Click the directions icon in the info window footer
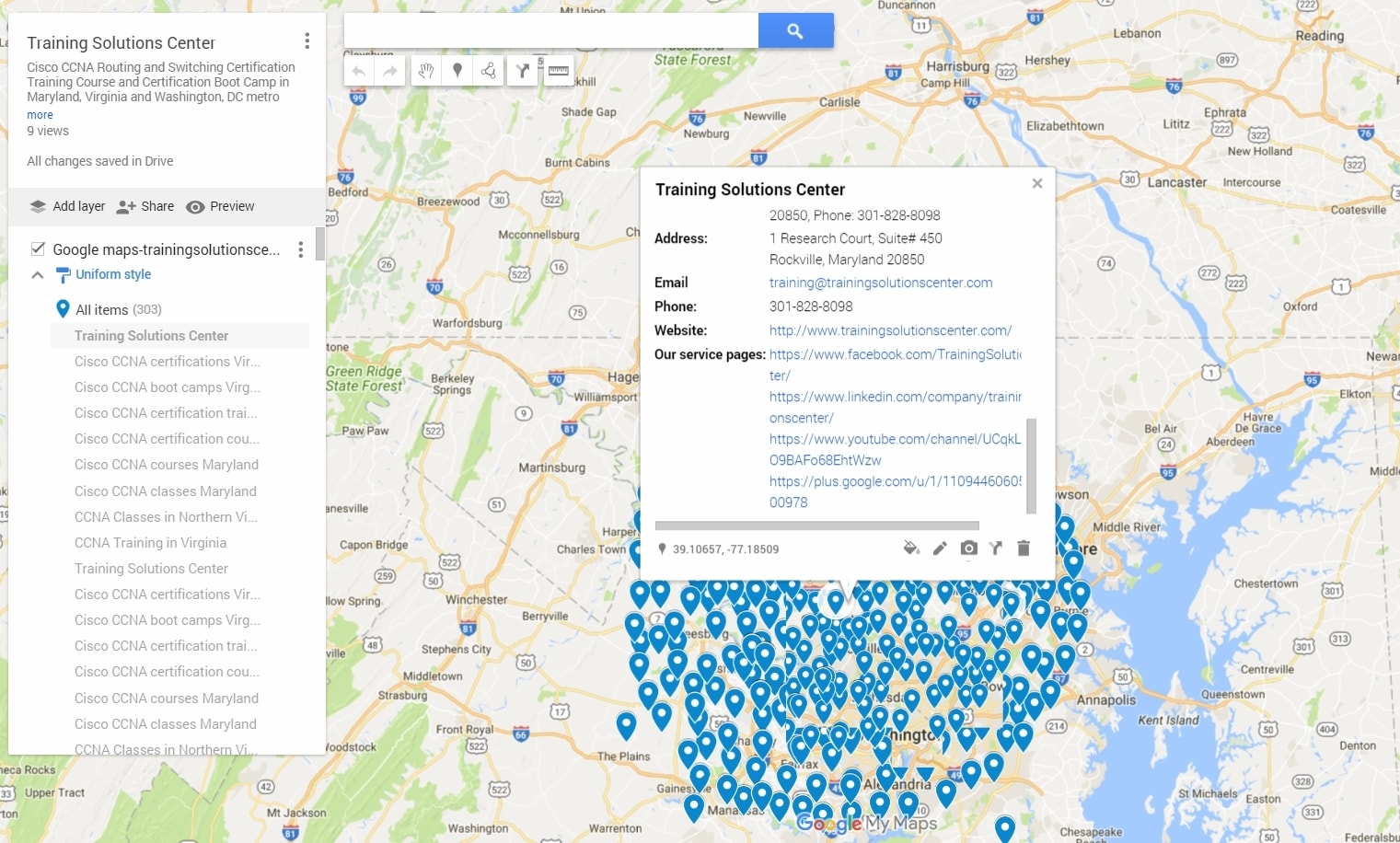Viewport: 1400px width, 843px height. (x=996, y=549)
